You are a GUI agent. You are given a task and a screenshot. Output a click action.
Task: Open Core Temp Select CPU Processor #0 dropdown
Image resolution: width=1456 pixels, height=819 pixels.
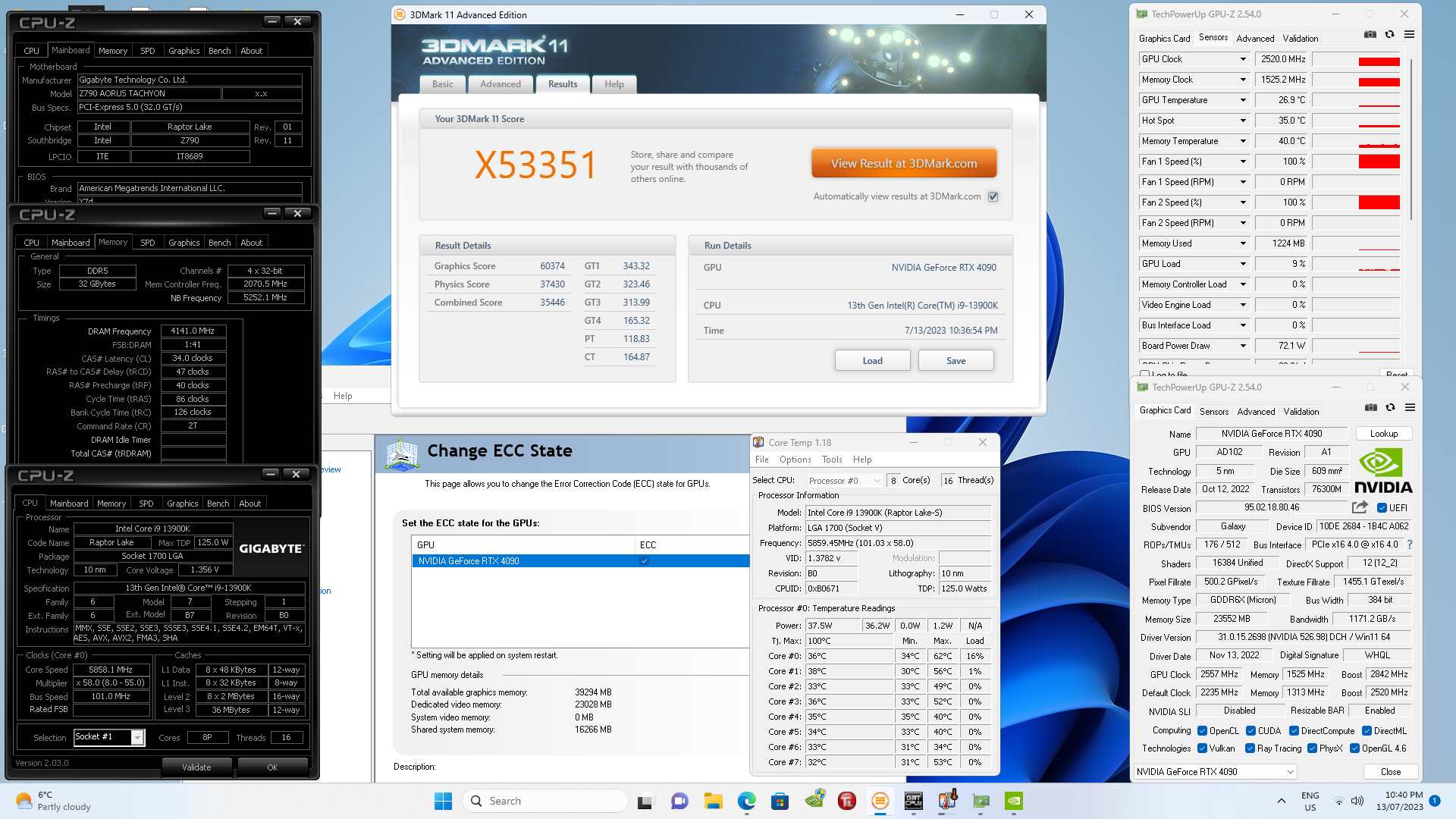click(844, 480)
